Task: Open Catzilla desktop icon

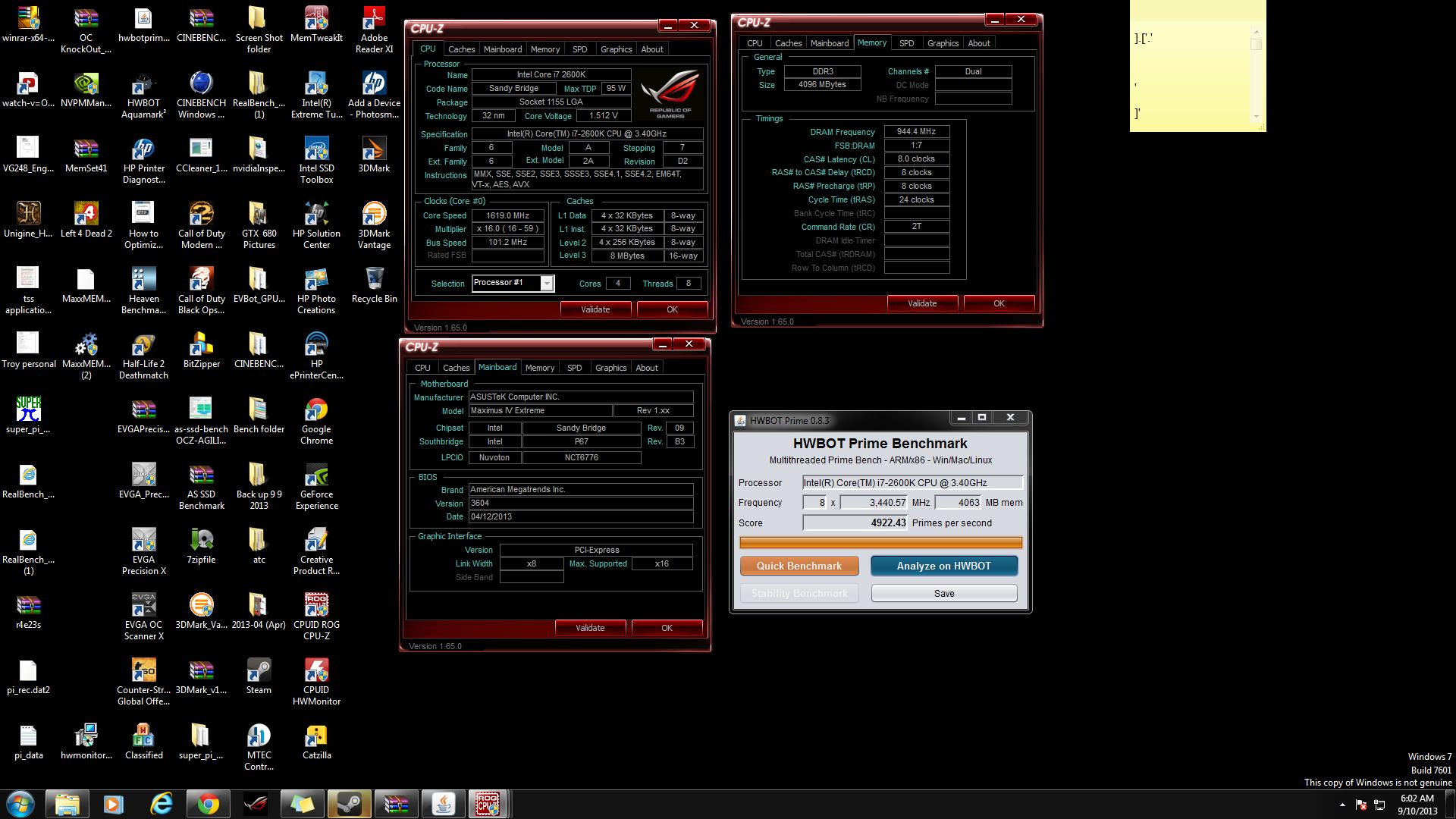Action: point(316,742)
